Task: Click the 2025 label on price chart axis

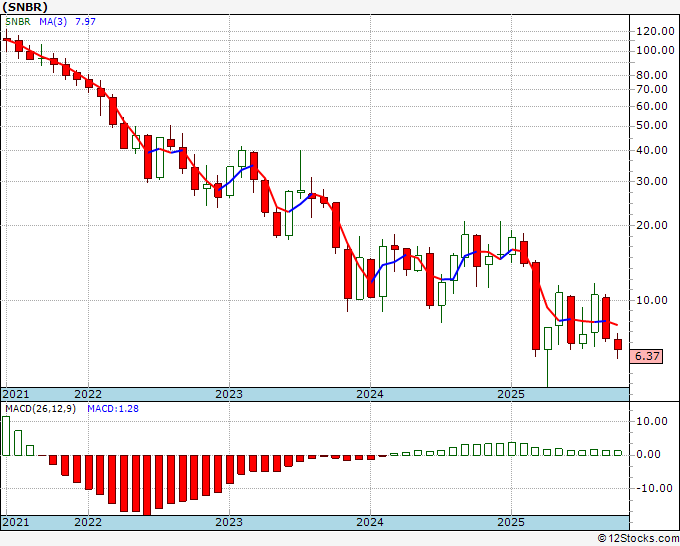Action: pyautogui.click(x=511, y=394)
